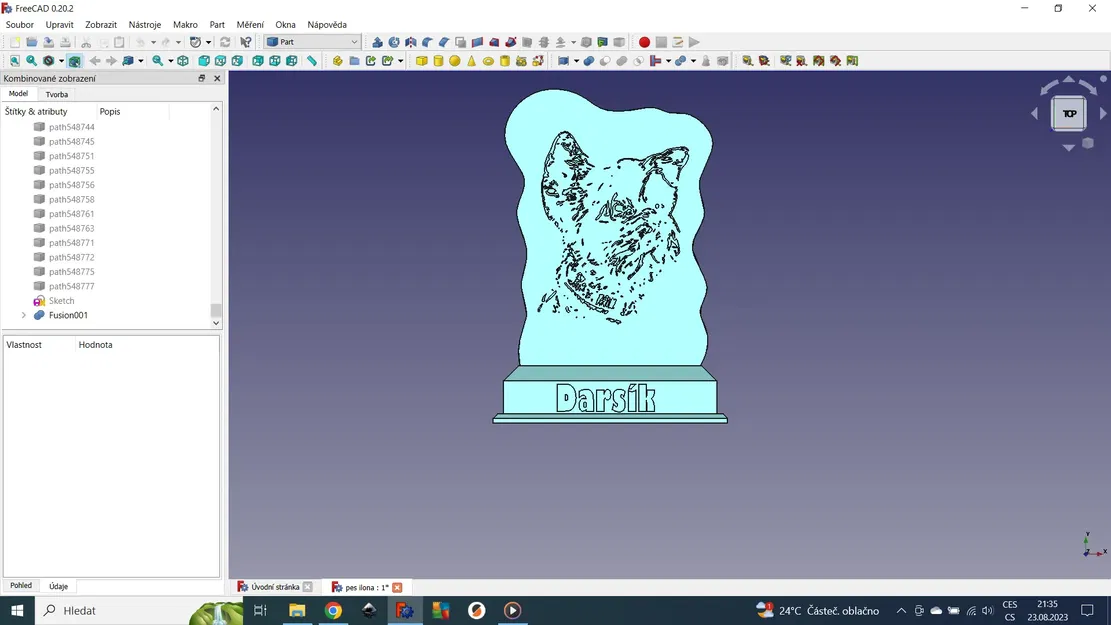Fit selection with the magnifier icon

point(31,61)
